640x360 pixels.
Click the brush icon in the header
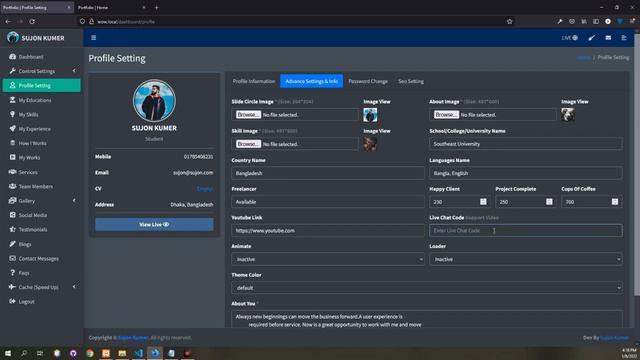click(591, 38)
